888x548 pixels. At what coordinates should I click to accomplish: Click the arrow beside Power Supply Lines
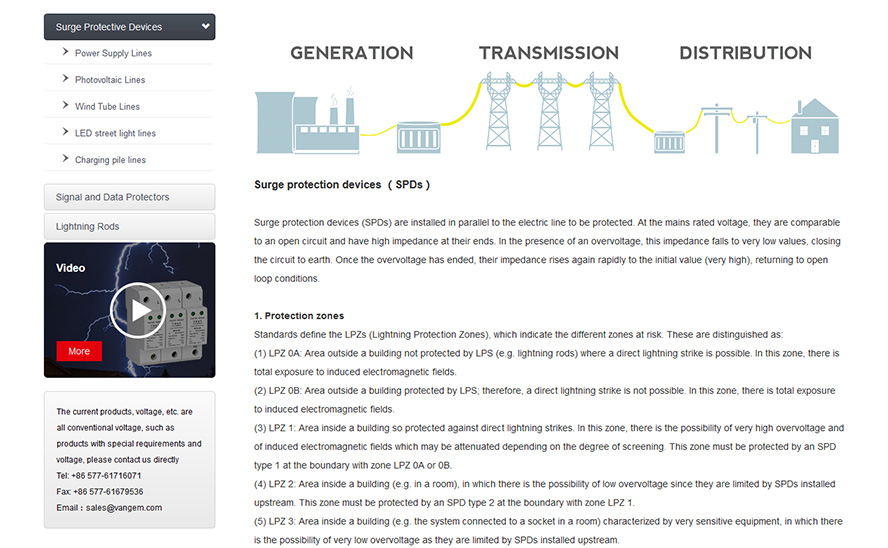[65, 52]
